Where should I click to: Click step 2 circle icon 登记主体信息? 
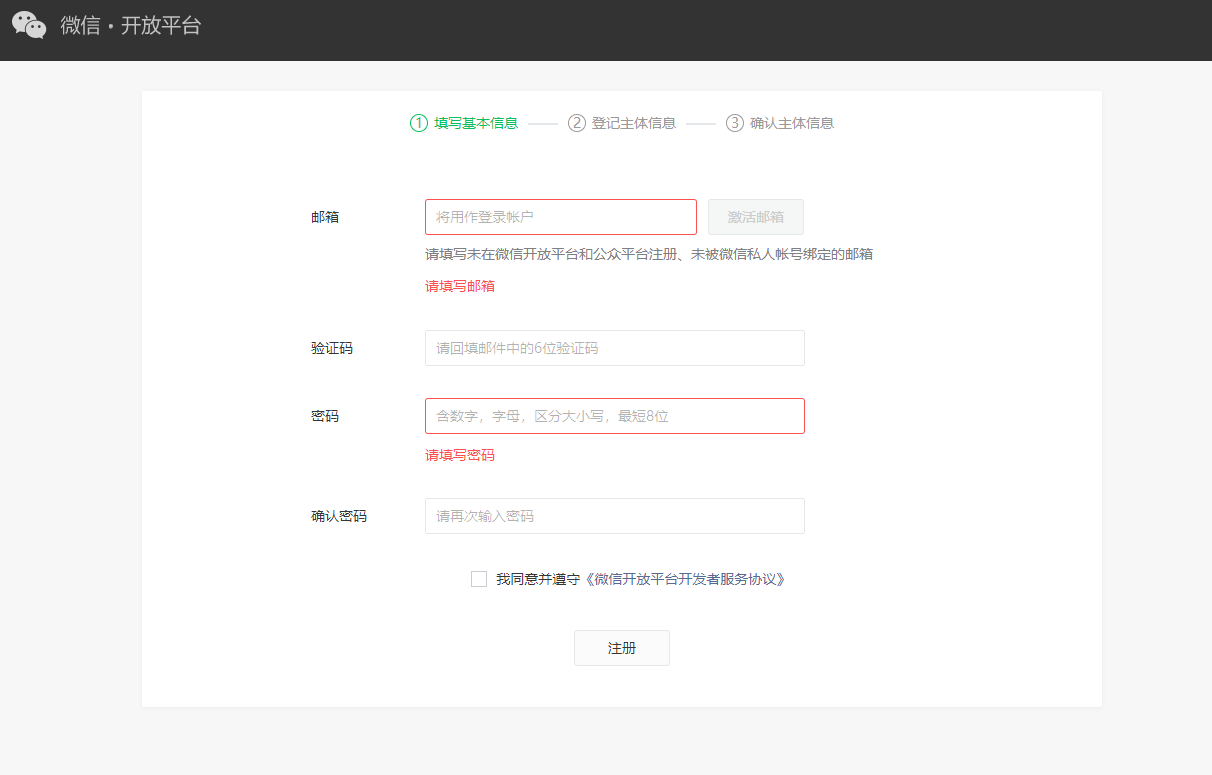coord(576,123)
